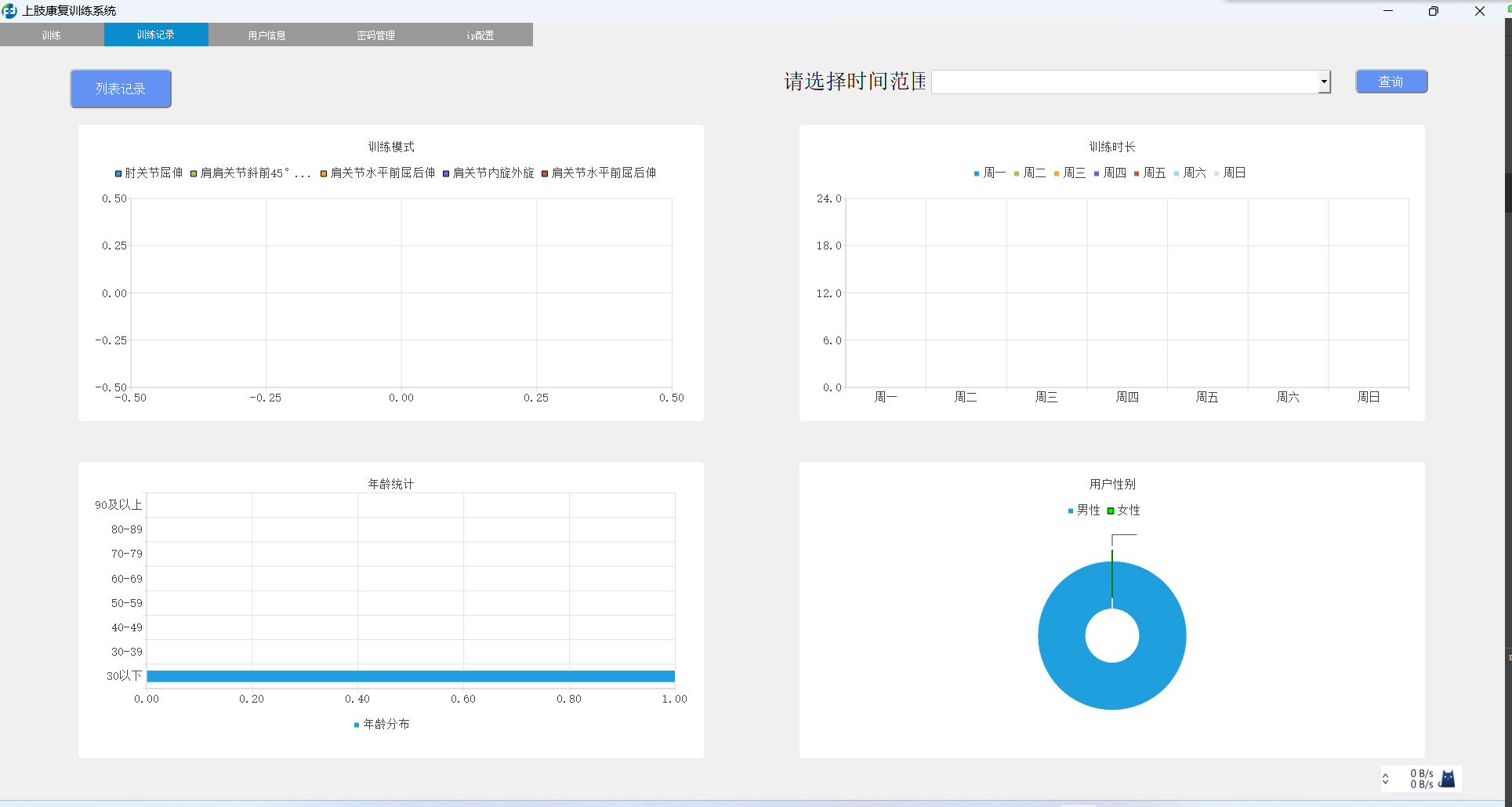
Task: Click the 90及以上 age axis label
Action: point(118,505)
